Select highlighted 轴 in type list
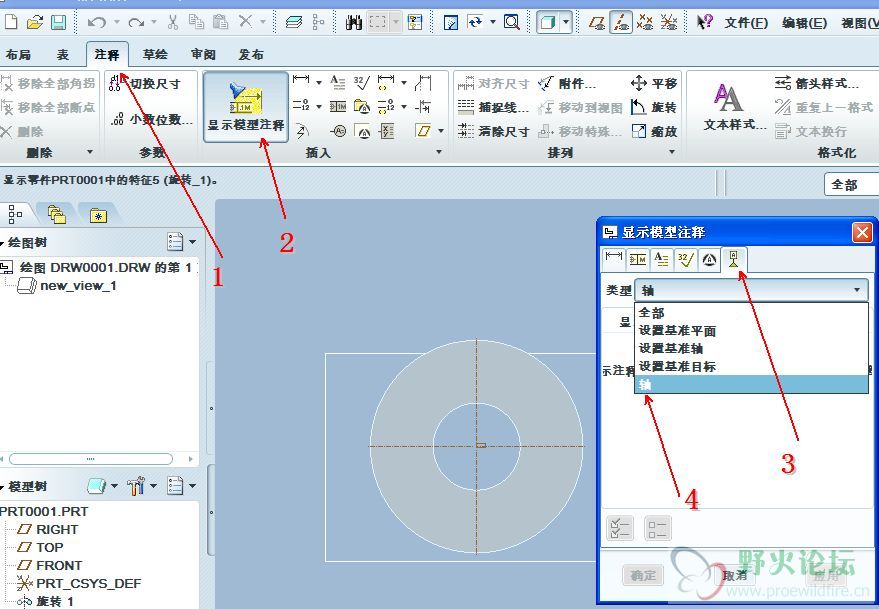 (x=751, y=384)
